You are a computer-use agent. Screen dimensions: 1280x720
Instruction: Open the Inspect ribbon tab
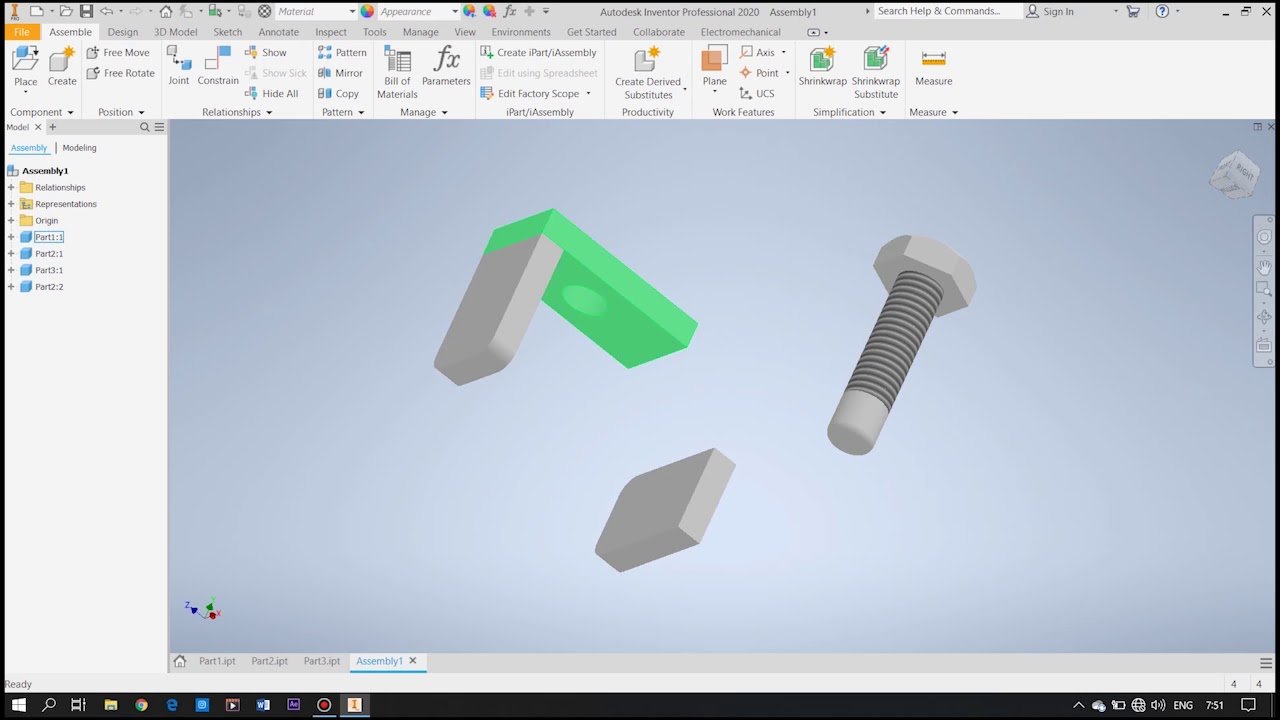coord(331,32)
